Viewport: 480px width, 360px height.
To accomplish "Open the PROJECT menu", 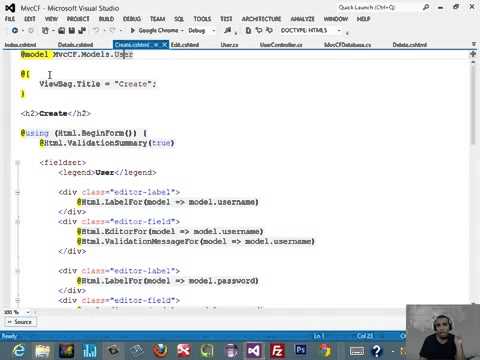I will click(x=78, y=19).
